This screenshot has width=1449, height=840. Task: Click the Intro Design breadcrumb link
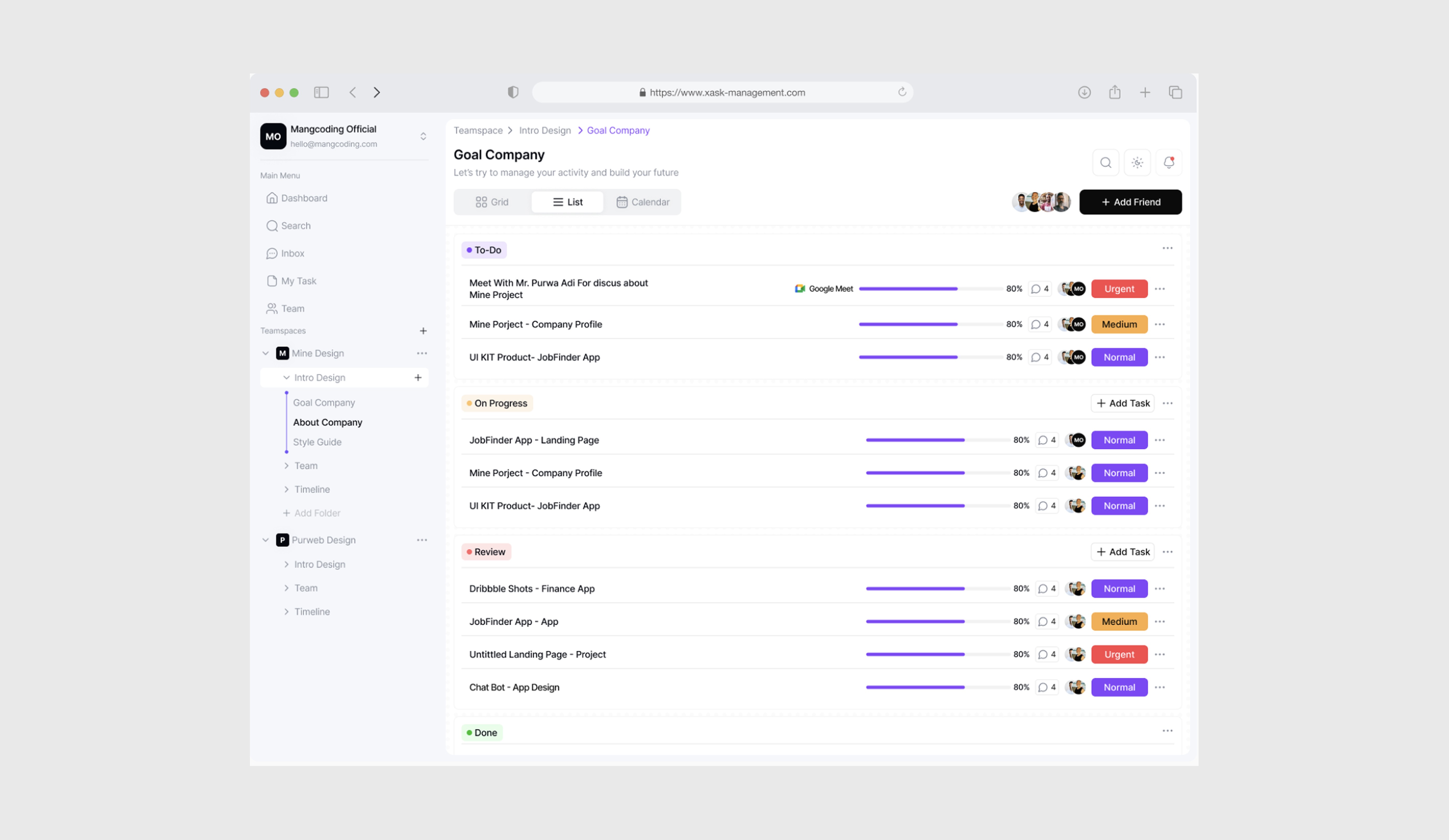(x=545, y=130)
